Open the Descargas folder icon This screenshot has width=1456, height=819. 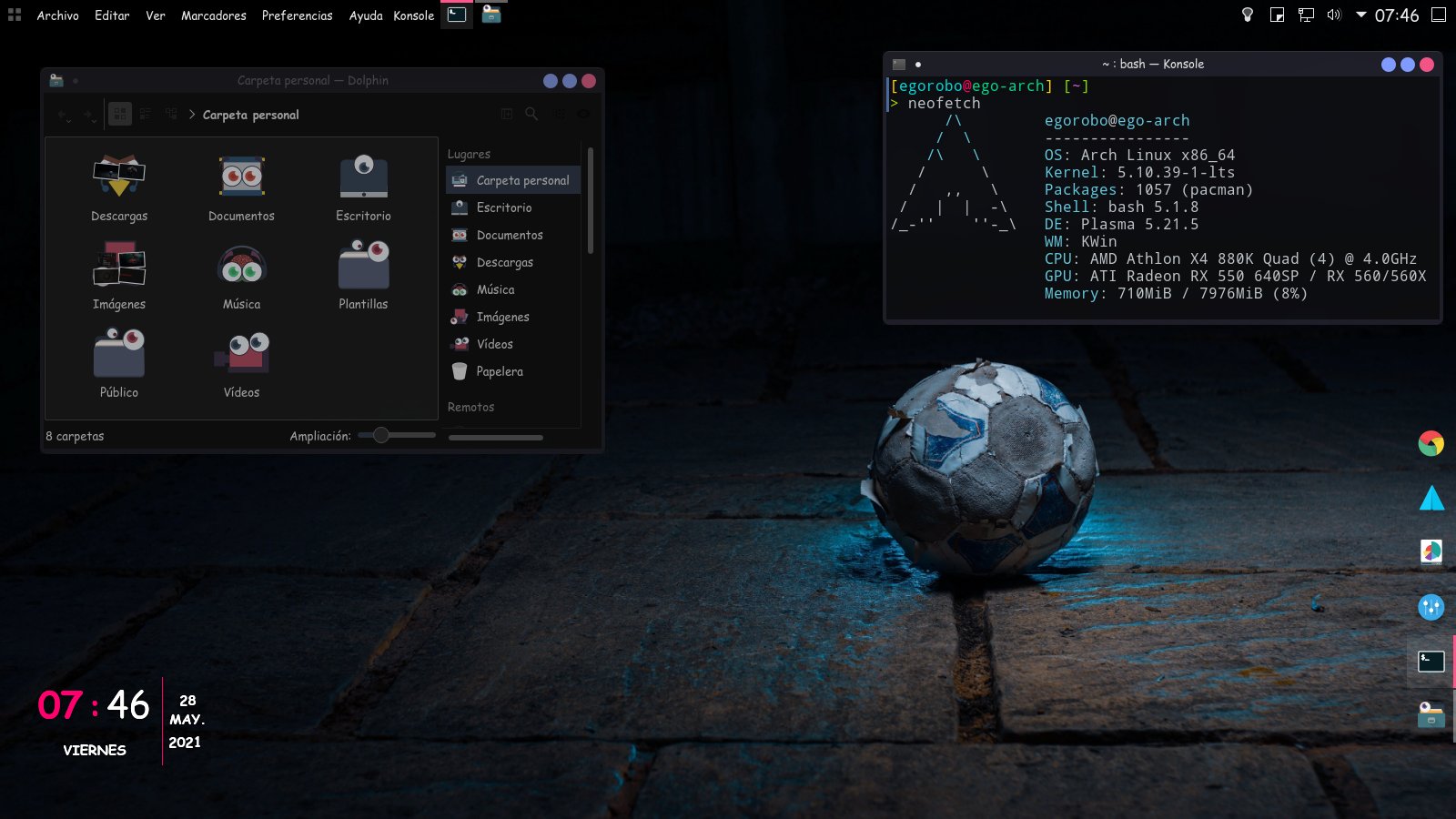[118, 177]
